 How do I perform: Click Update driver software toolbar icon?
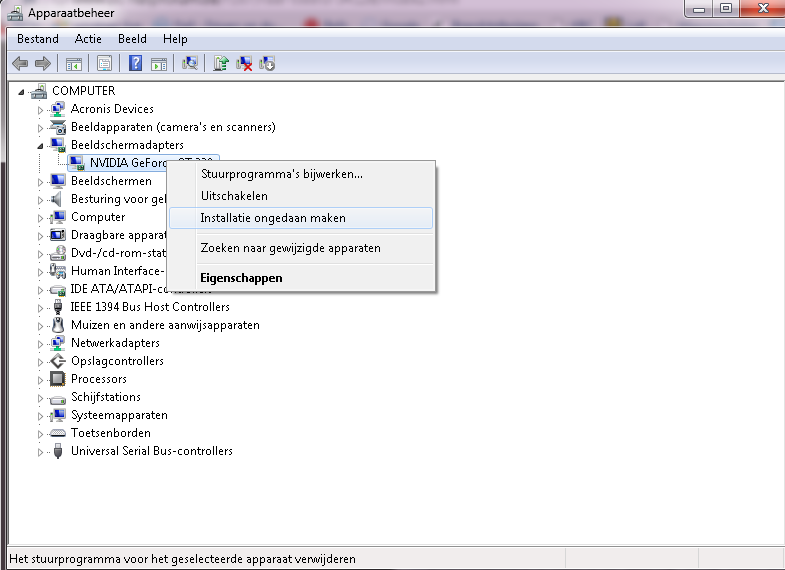click(221, 63)
